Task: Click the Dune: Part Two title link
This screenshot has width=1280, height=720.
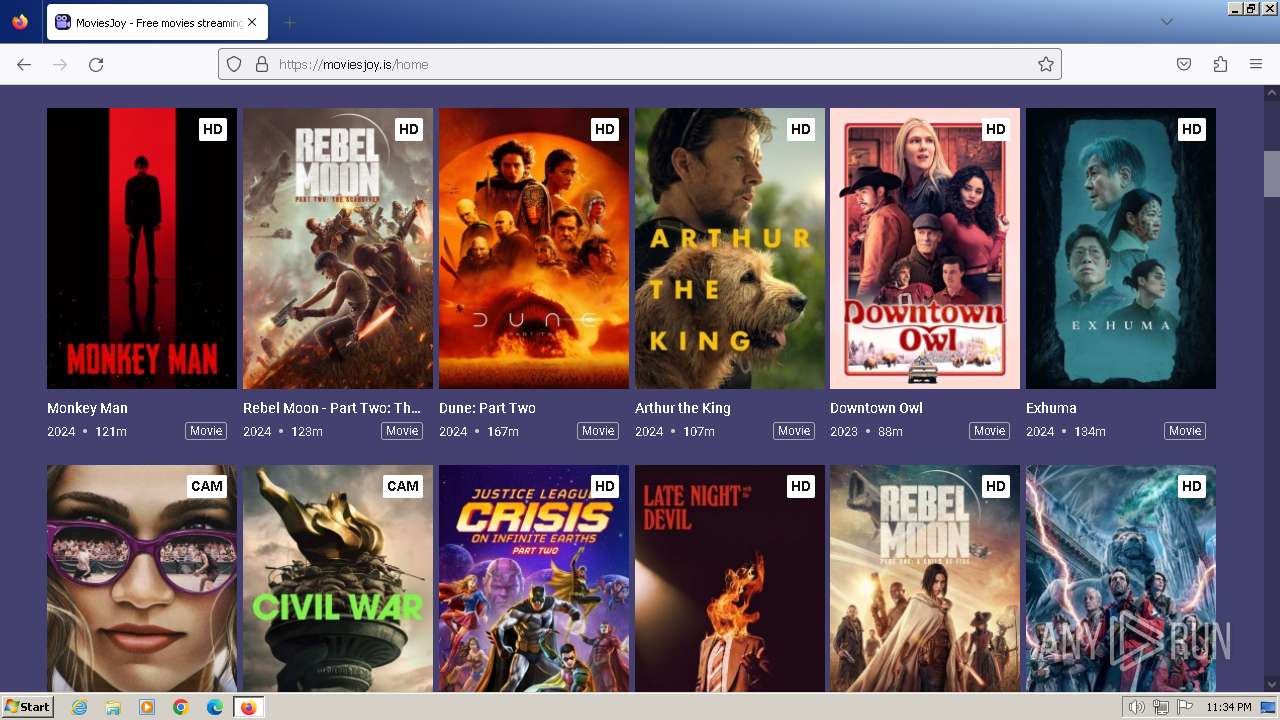Action: pyautogui.click(x=487, y=408)
